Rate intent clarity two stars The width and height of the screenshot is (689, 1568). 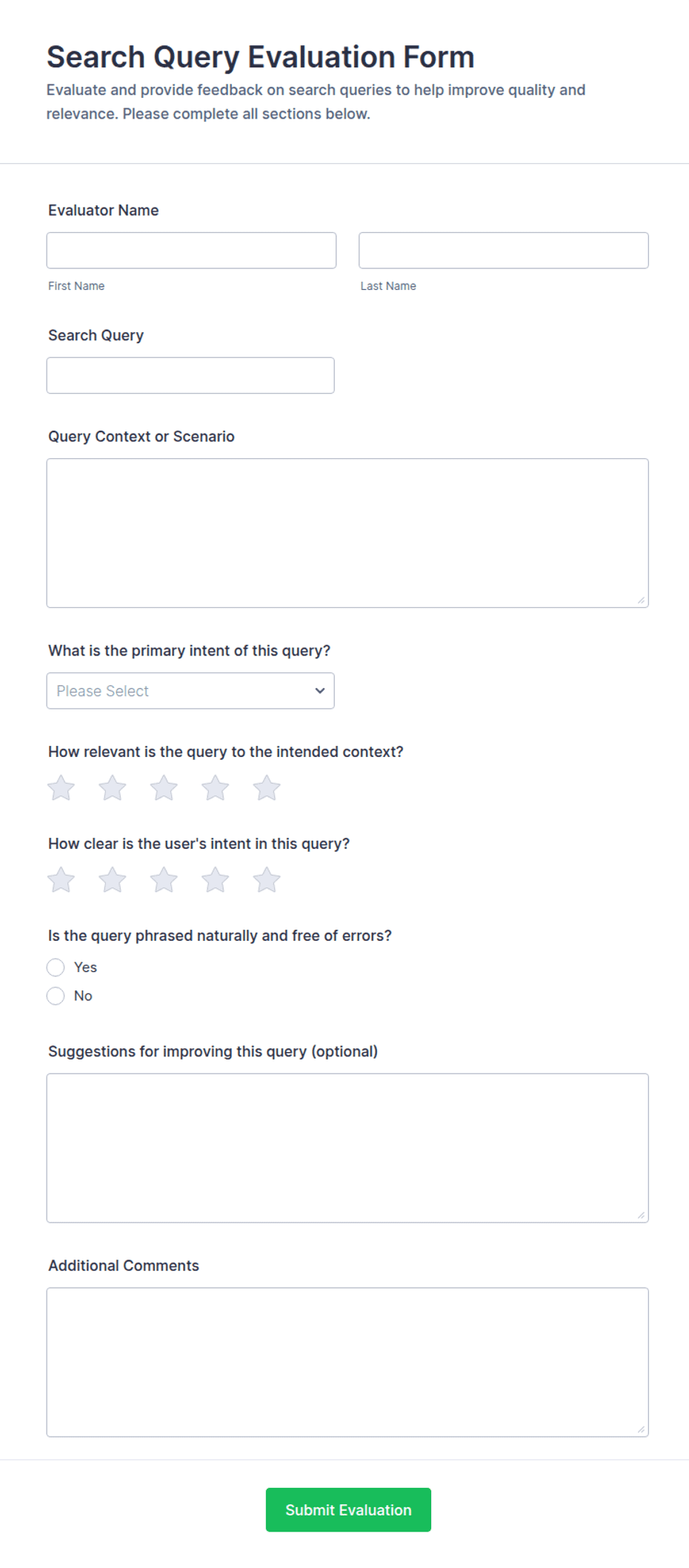(113, 880)
